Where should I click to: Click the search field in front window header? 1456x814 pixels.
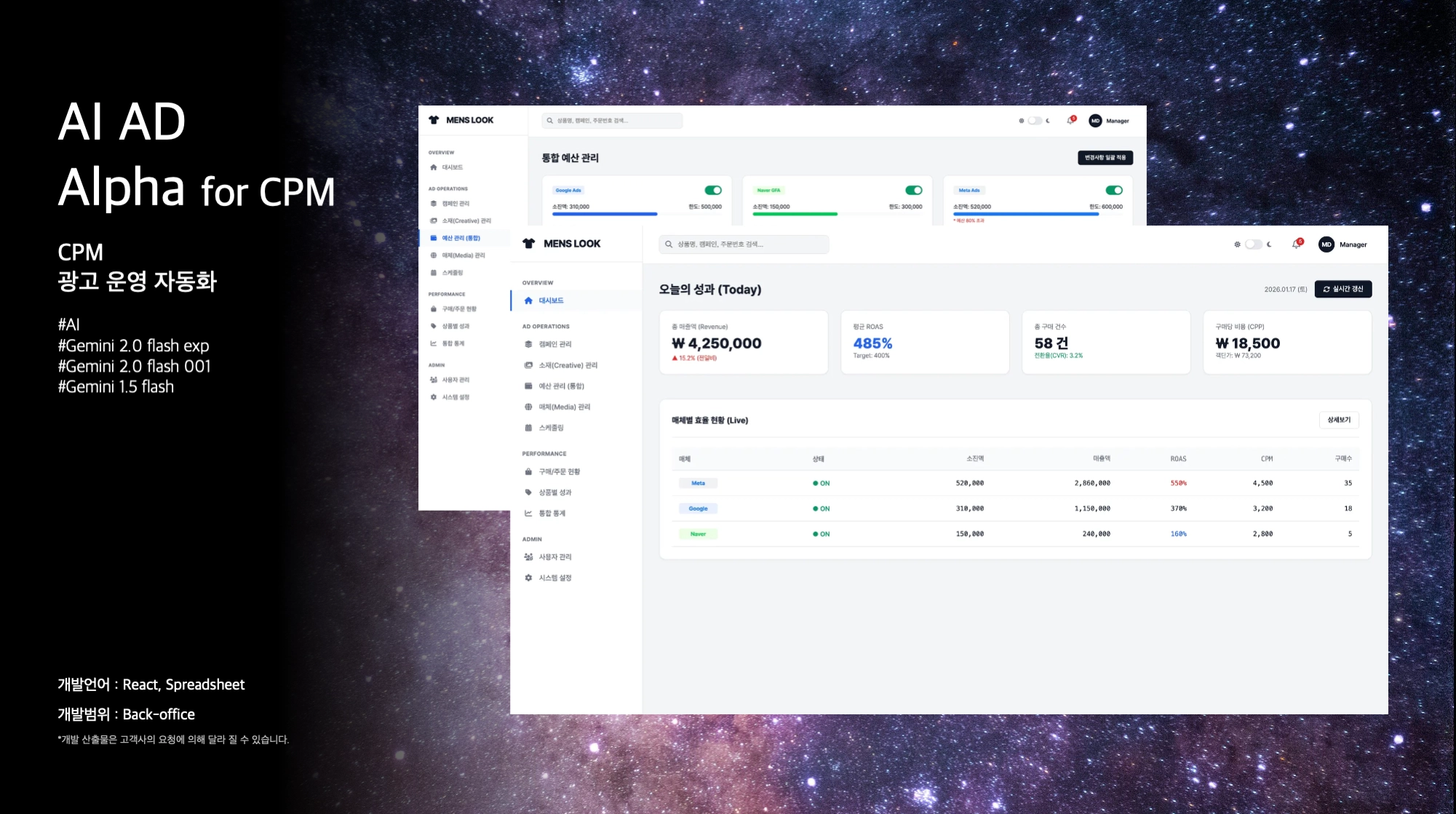(x=744, y=244)
